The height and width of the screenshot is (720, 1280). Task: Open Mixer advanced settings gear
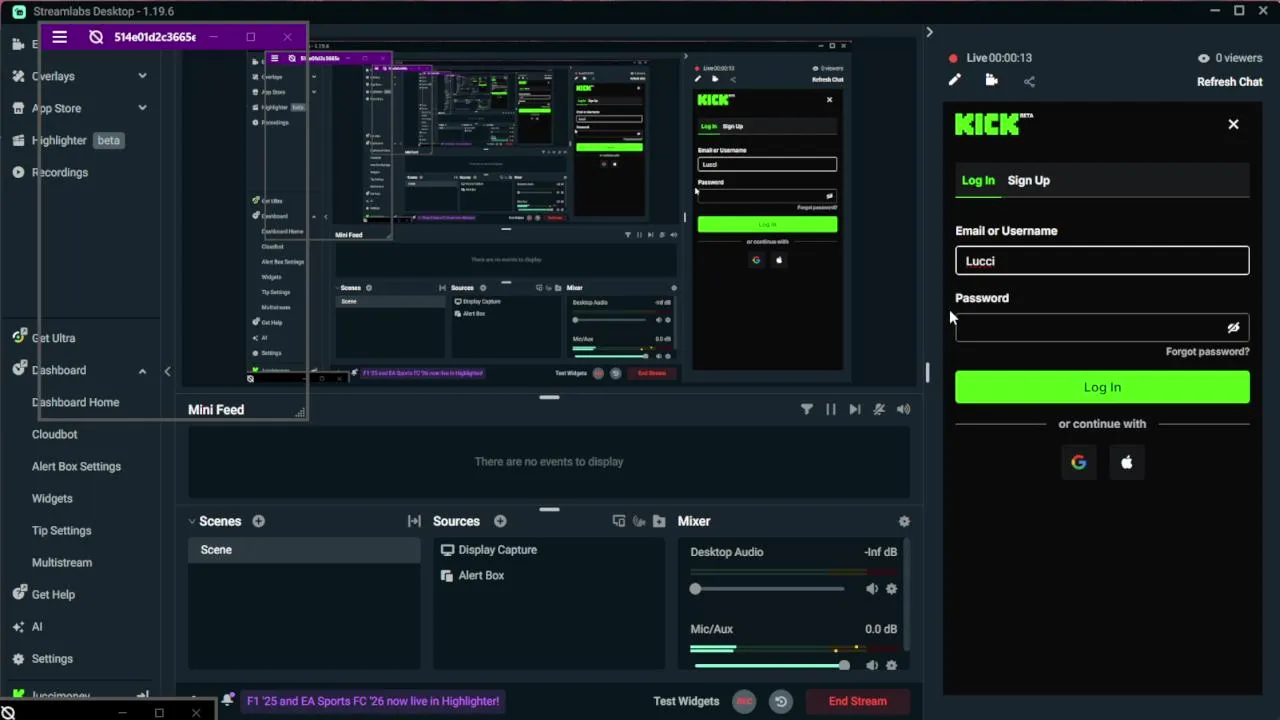904,521
